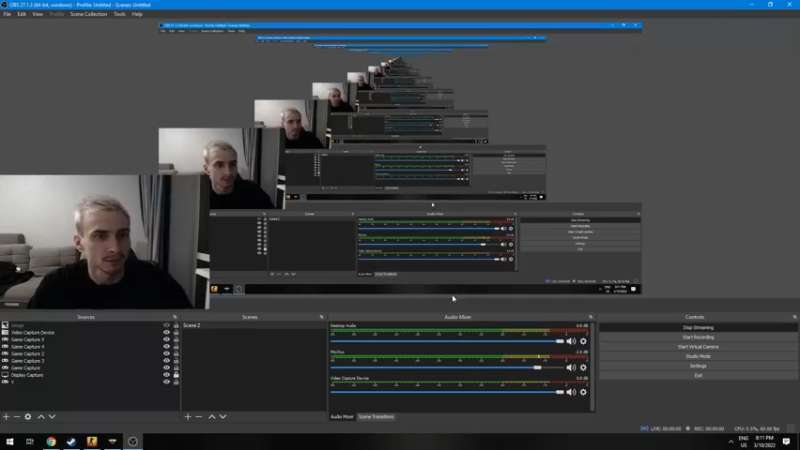Lock the Video Capture Device source

point(176,332)
